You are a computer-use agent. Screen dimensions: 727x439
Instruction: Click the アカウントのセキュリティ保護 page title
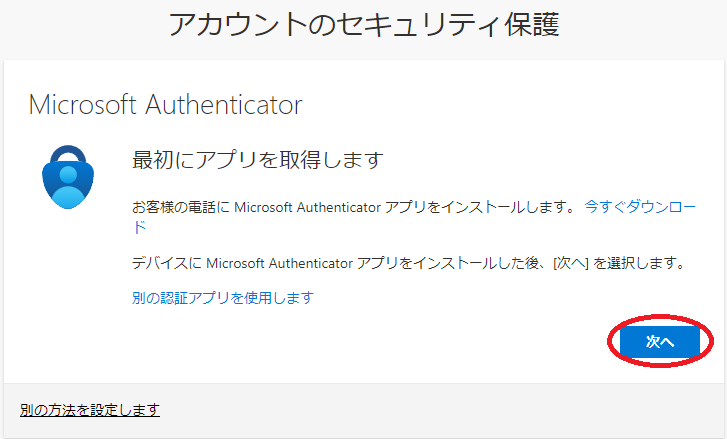pos(364,24)
